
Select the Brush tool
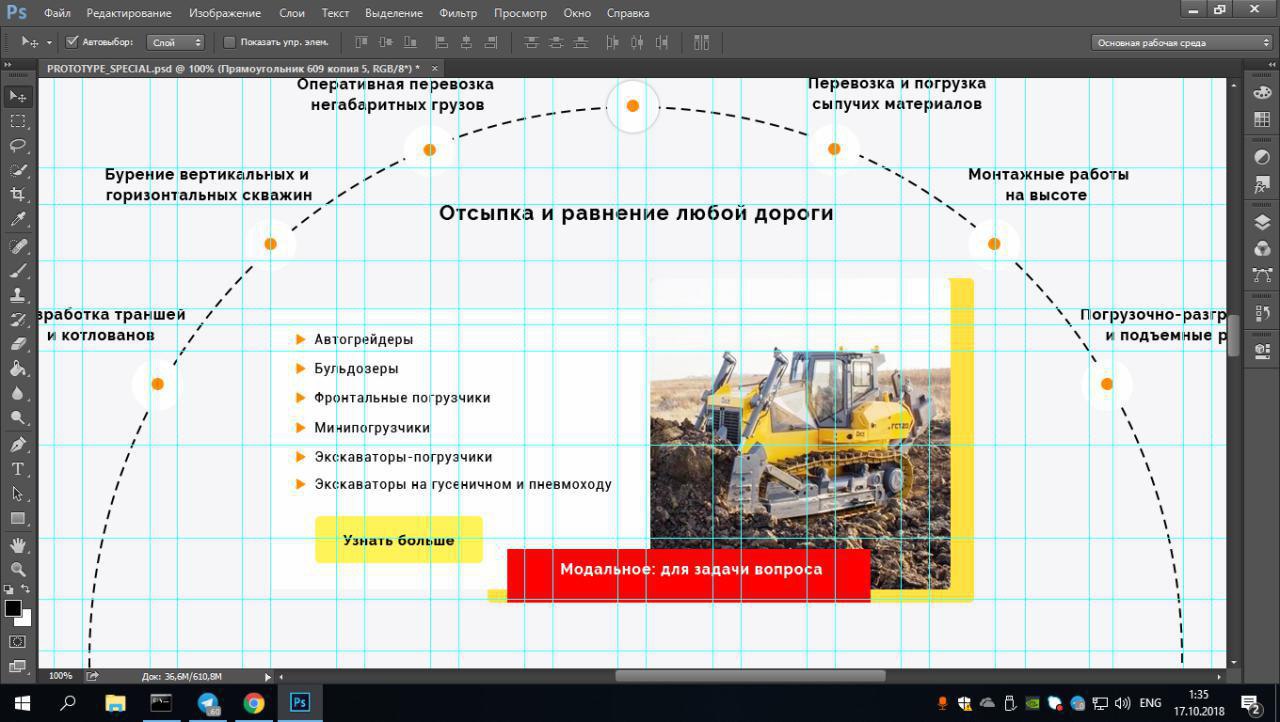pos(18,271)
